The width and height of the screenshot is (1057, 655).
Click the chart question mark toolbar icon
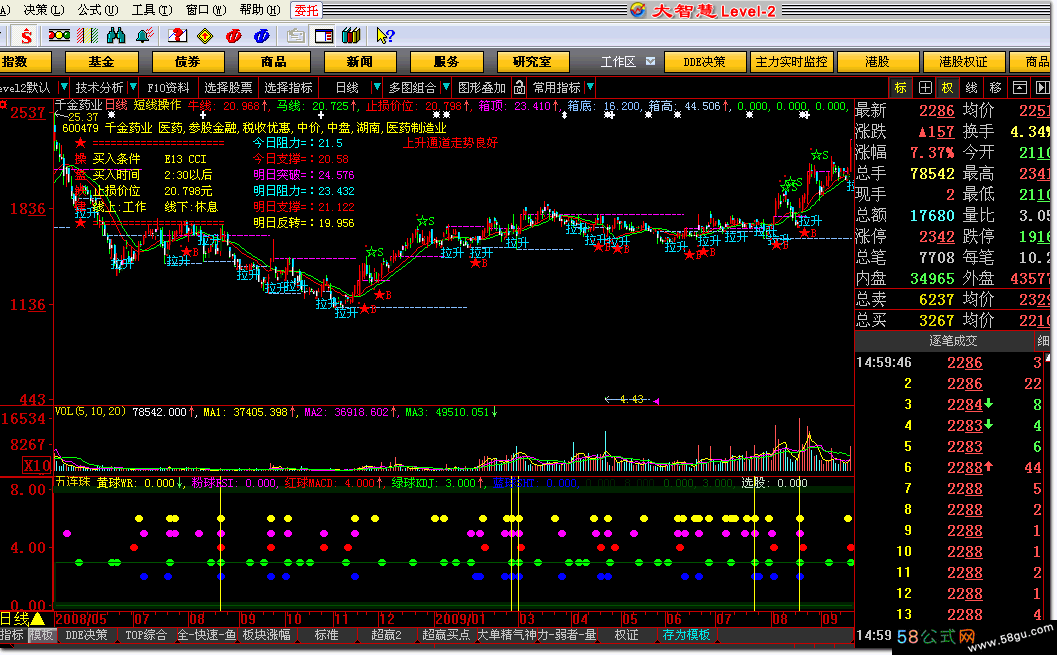click(x=177, y=35)
